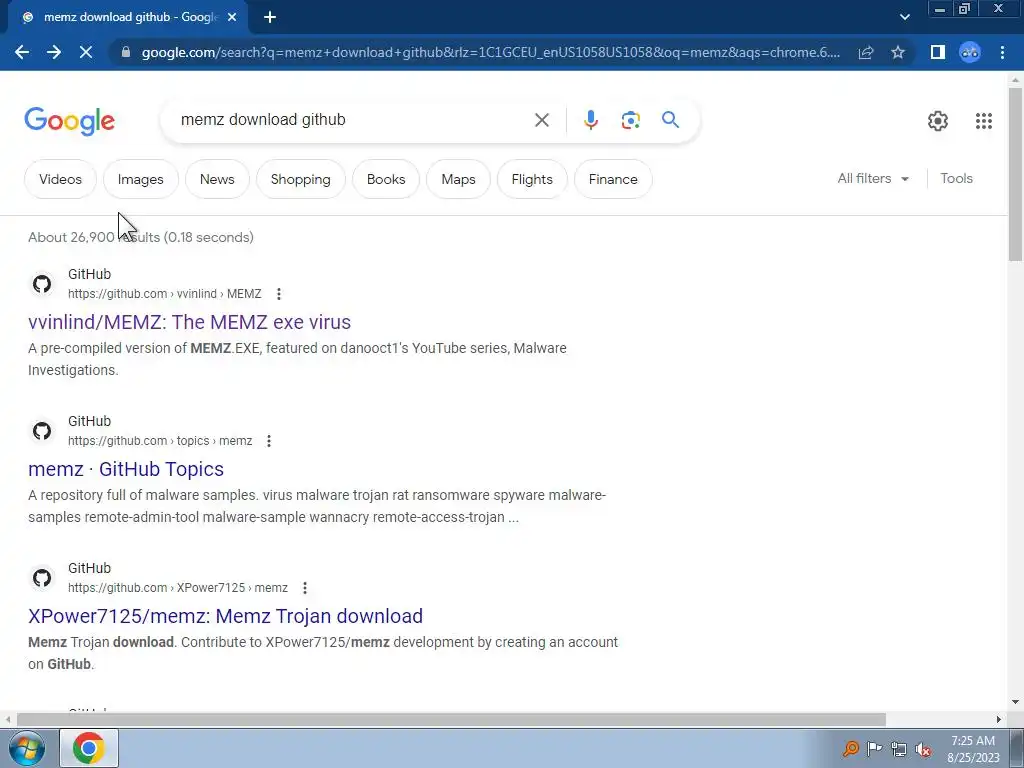Open vvinlind/MEMZ: The MEMZ exe virus result

pyautogui.click(x=189, y=322)
